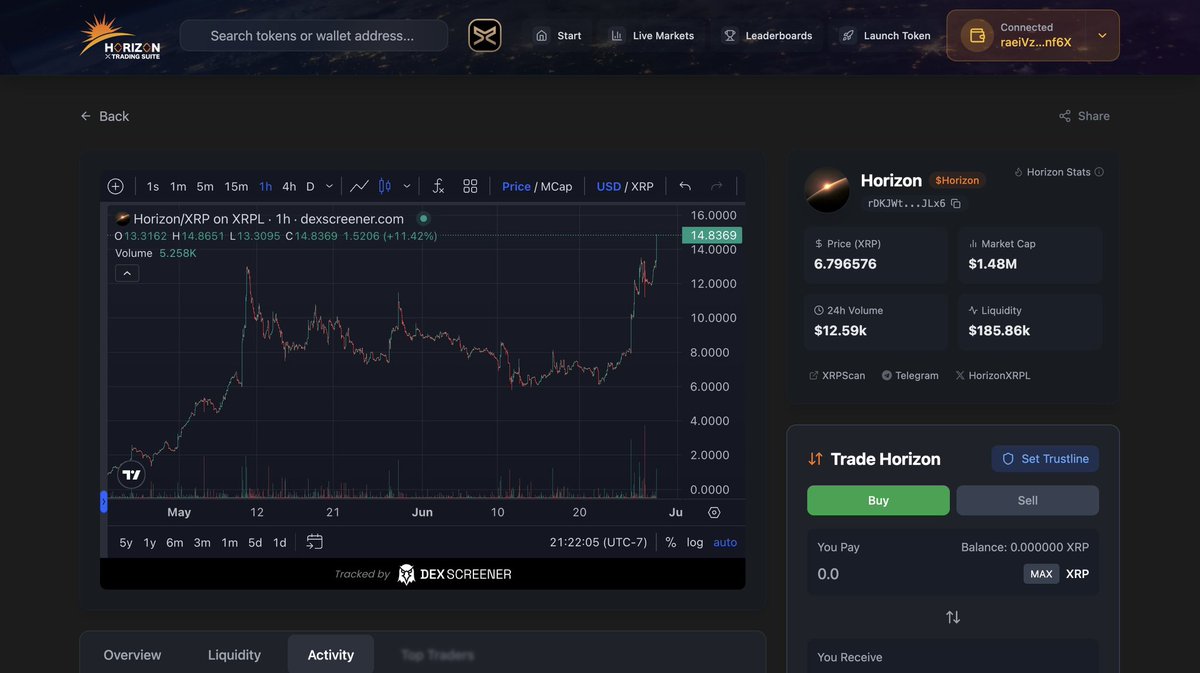
Task: Open the gold X emblem icon
Action: [485, 36]
